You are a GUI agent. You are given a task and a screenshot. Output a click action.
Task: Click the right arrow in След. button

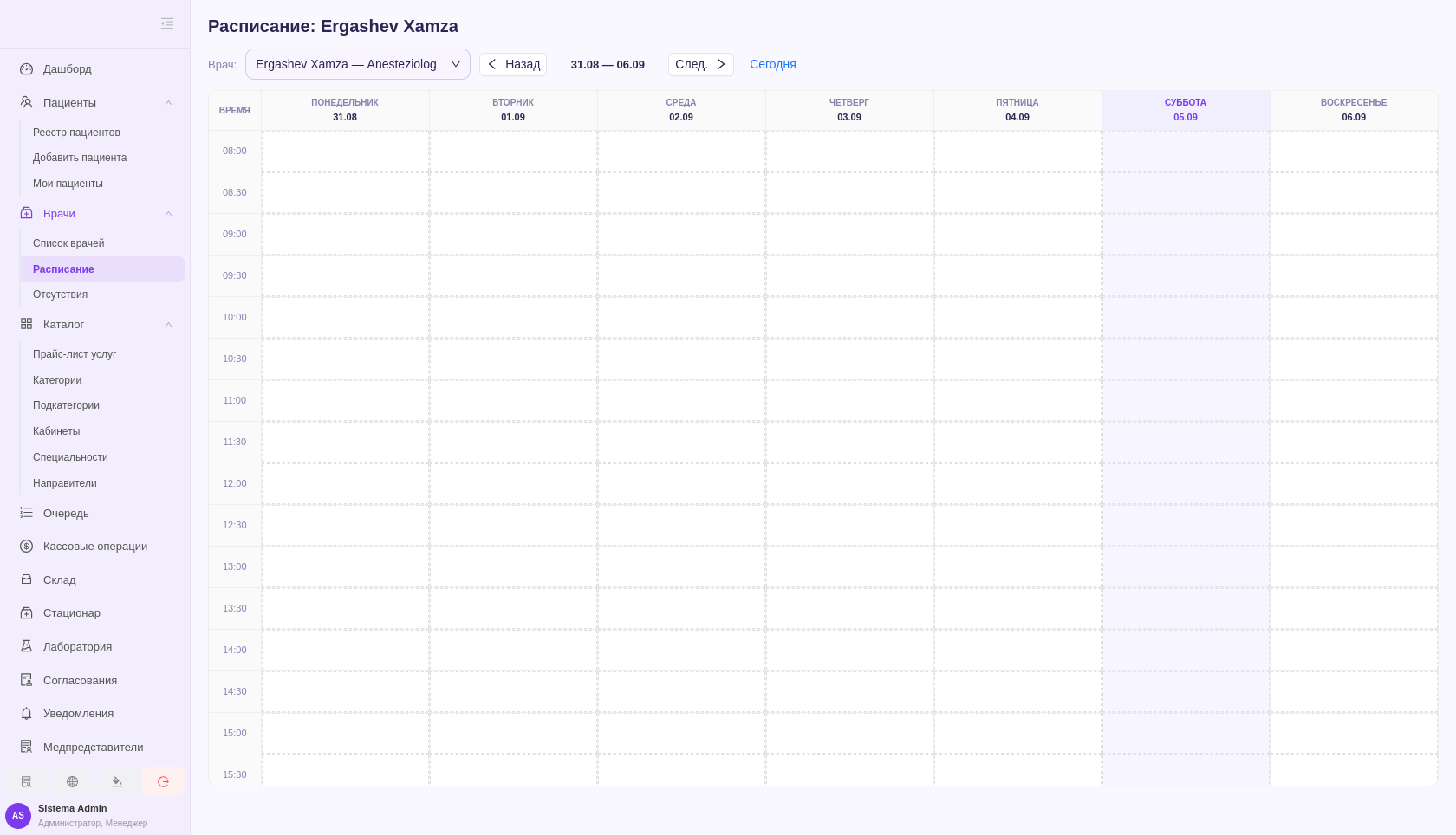point(721,64)
